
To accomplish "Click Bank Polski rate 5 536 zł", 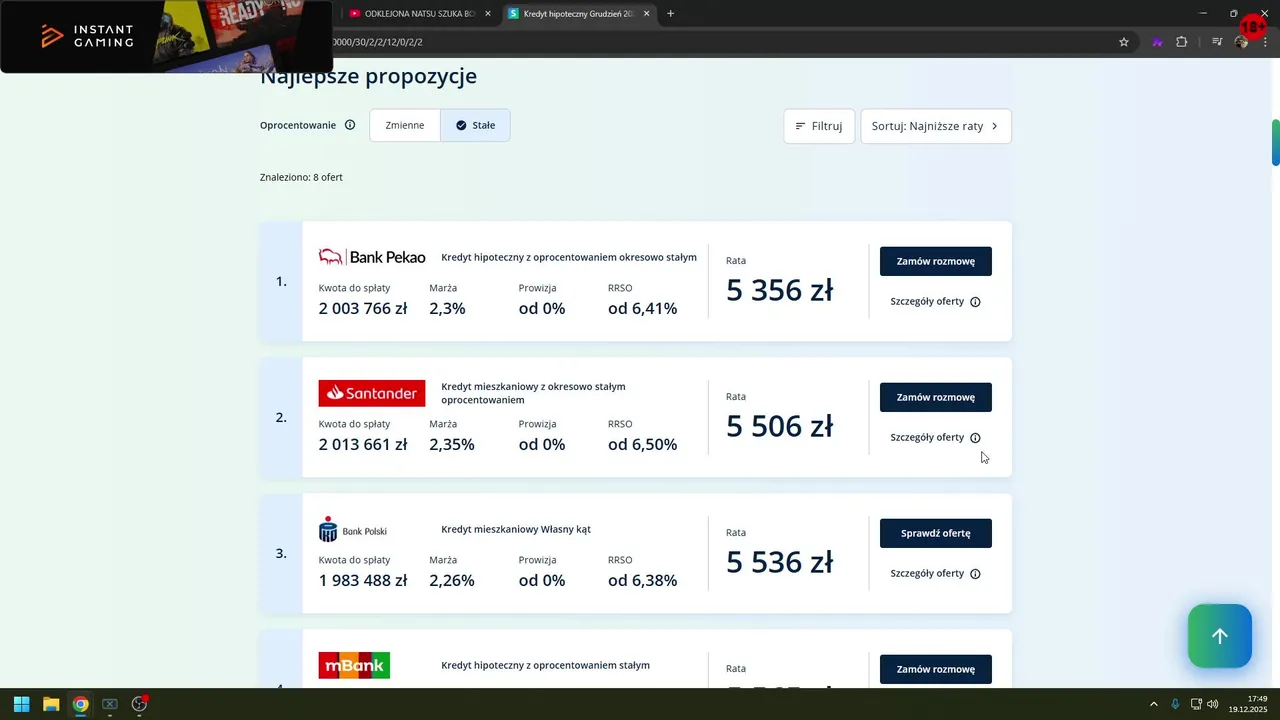I will click(780, 562).
